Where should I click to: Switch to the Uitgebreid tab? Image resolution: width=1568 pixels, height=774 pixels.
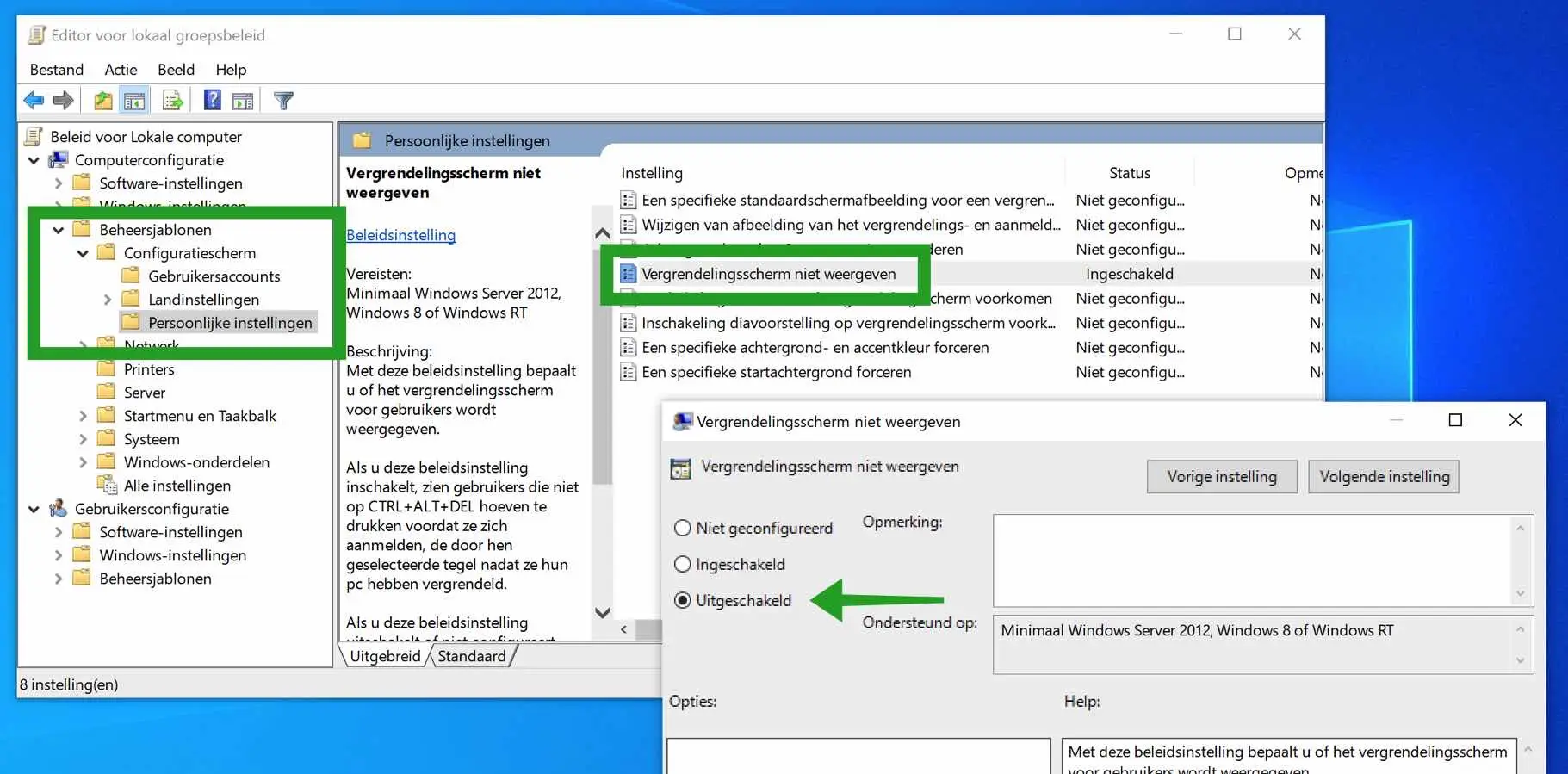click(x=385, y=656)
